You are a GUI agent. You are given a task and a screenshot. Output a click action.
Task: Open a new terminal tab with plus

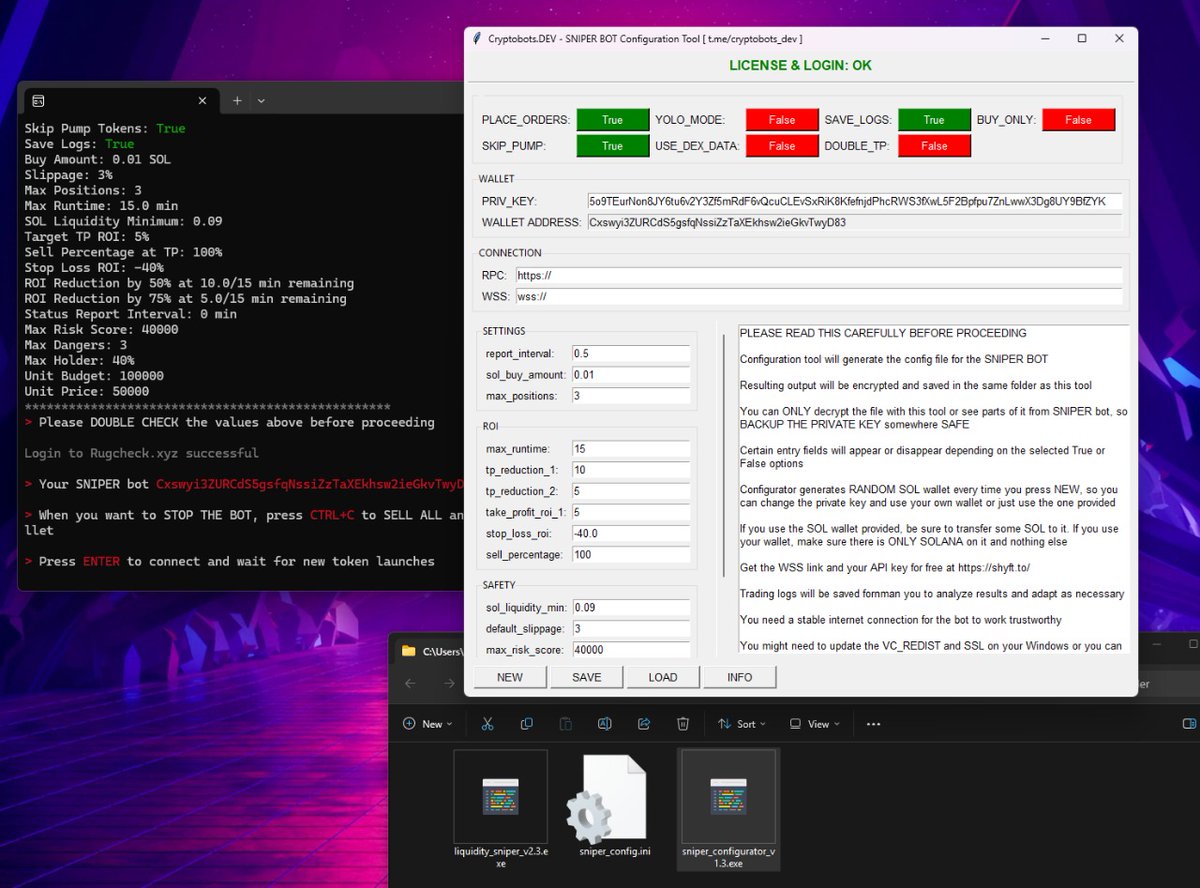tap(237, 101)
